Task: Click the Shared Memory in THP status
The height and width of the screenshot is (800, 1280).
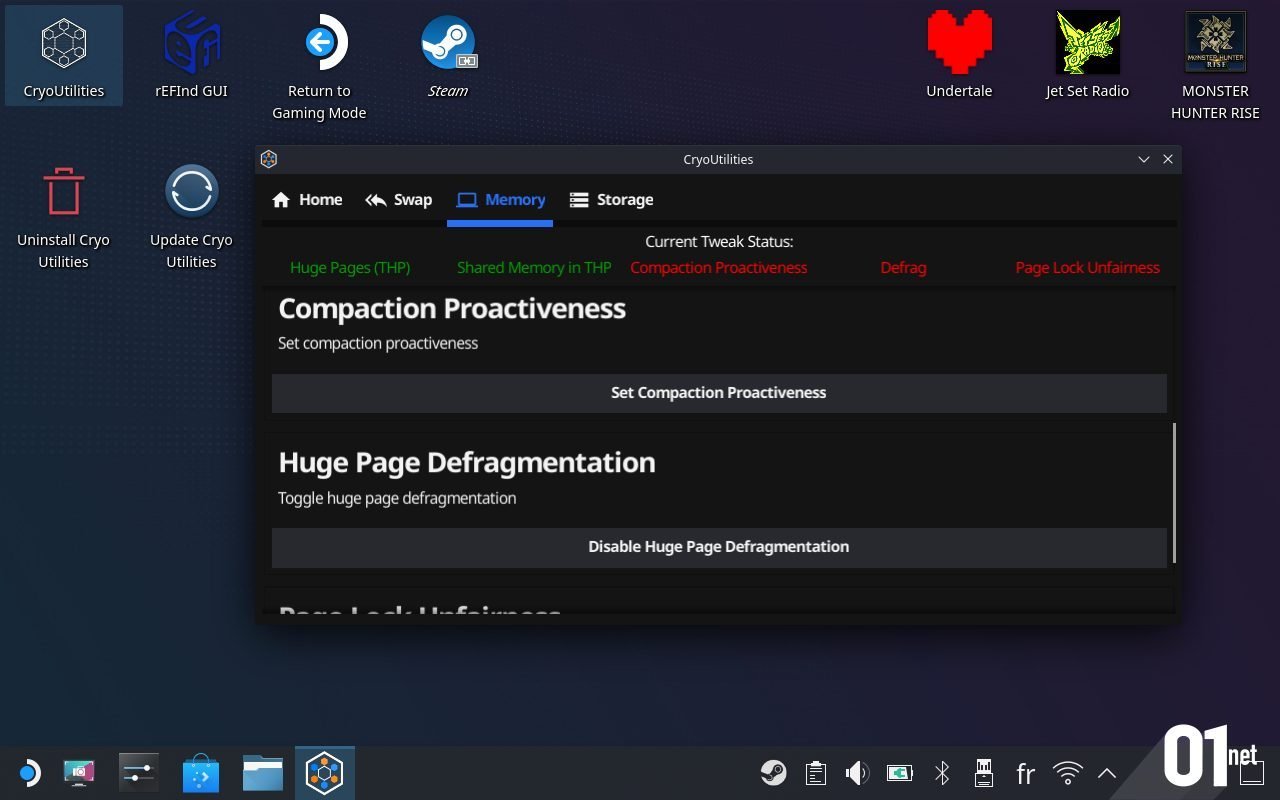Action: click(534, 268)
